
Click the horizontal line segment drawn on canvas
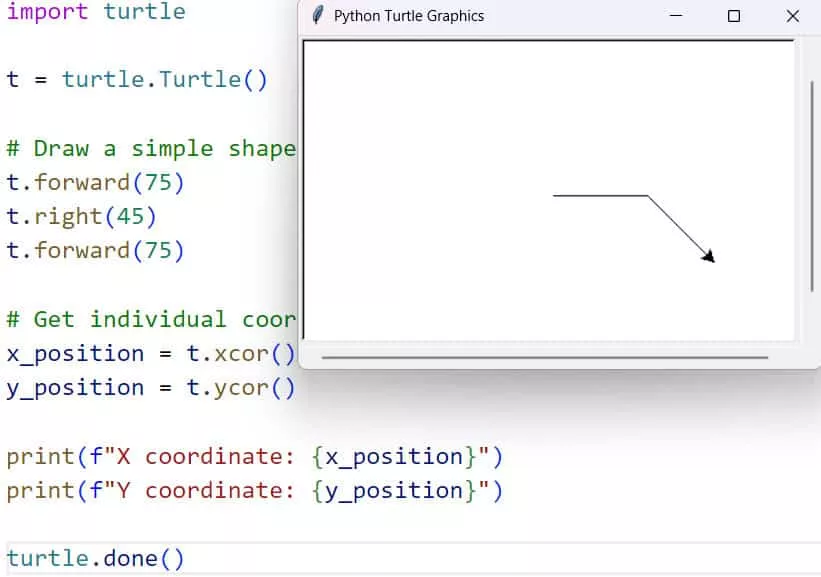point(600,196)
